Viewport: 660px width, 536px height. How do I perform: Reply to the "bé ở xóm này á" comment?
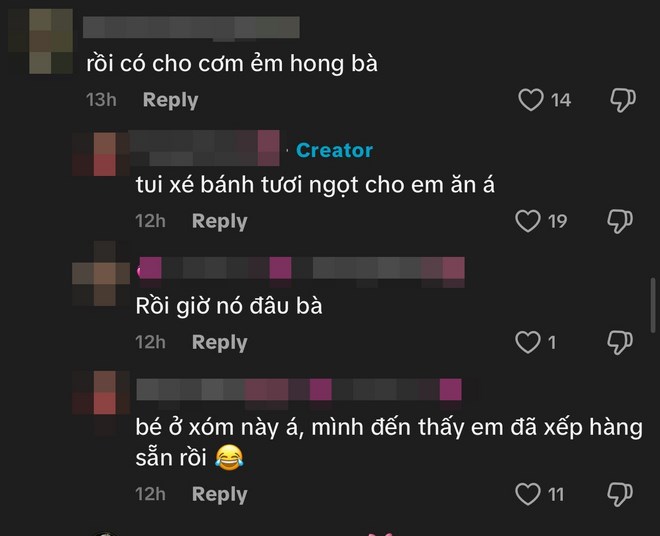pos(219,494)
